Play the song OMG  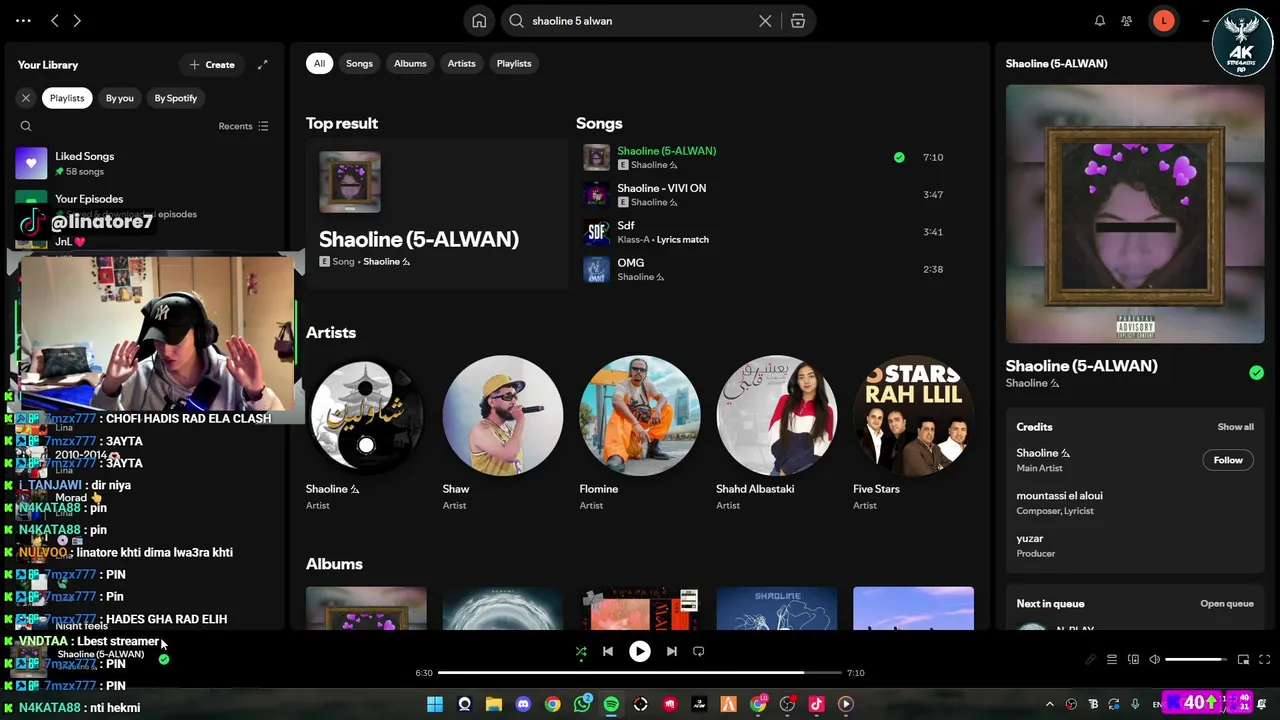click(x=765, y=269)
